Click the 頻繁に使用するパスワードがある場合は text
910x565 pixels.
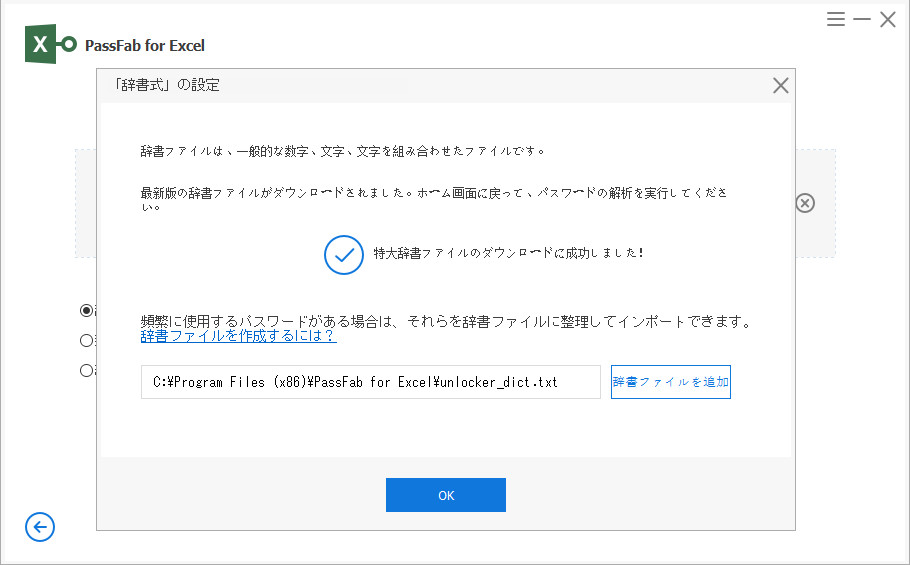coord(446,321)
